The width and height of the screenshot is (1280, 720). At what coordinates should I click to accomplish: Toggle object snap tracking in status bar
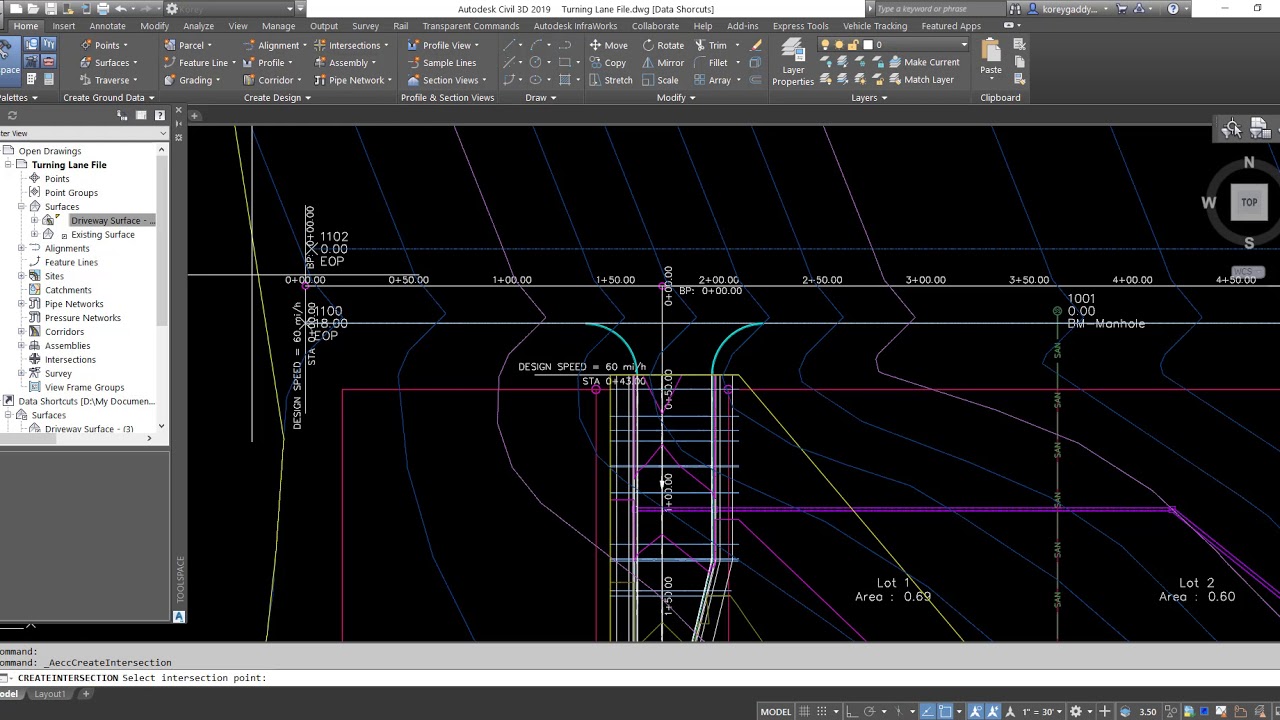coord(928,711)
